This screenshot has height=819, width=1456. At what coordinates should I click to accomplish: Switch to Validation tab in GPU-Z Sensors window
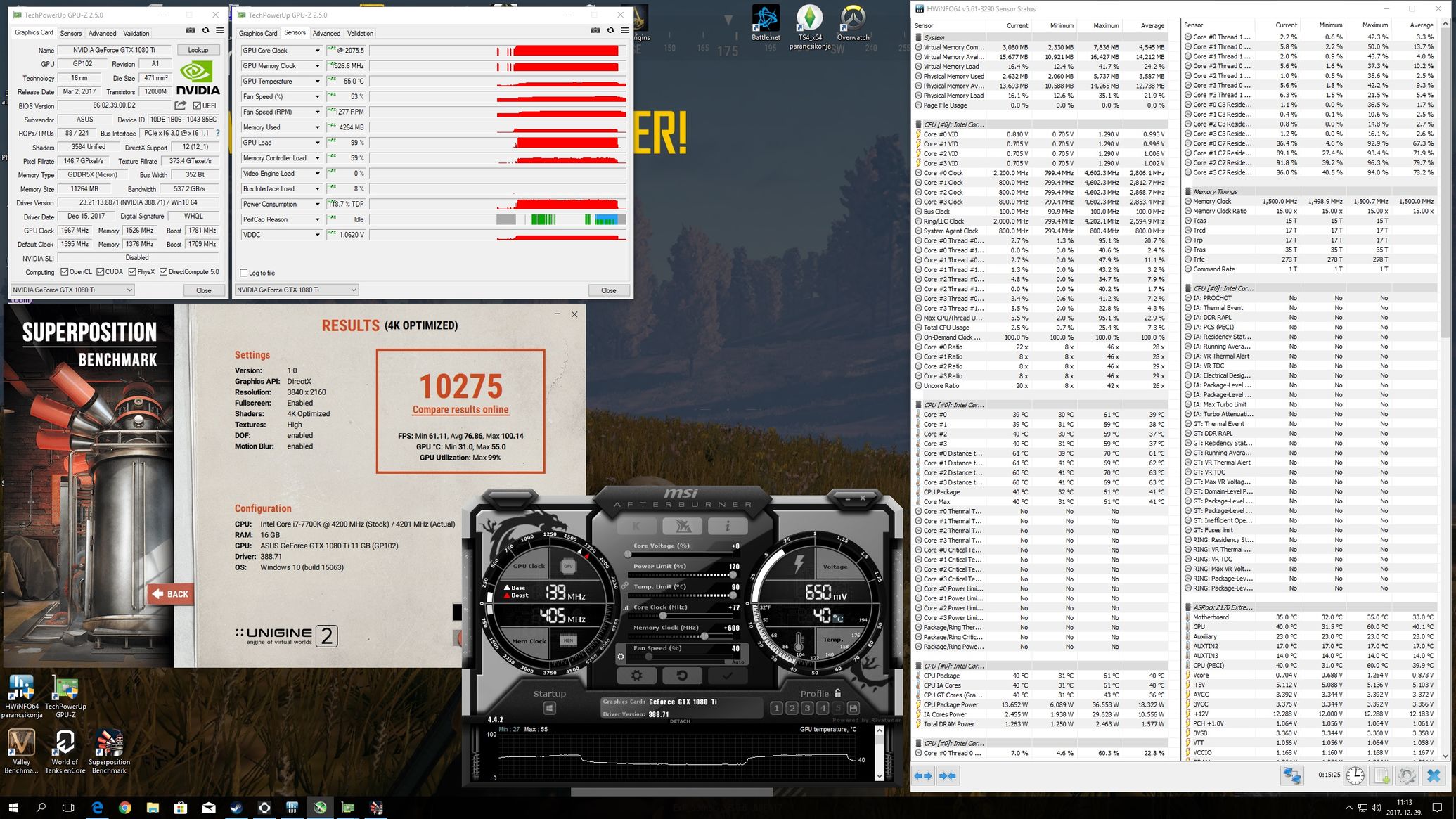[361, 33]
